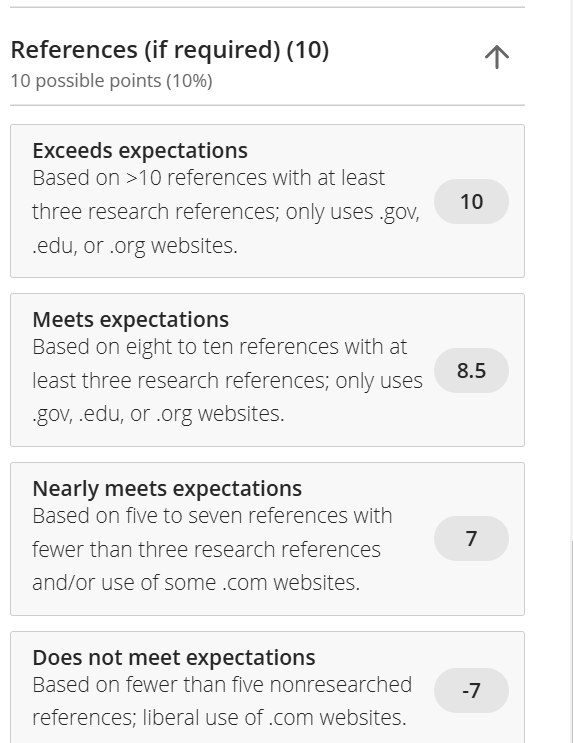
Task: Select the Meets expectations rating title
Action: (x=130, y=319)
